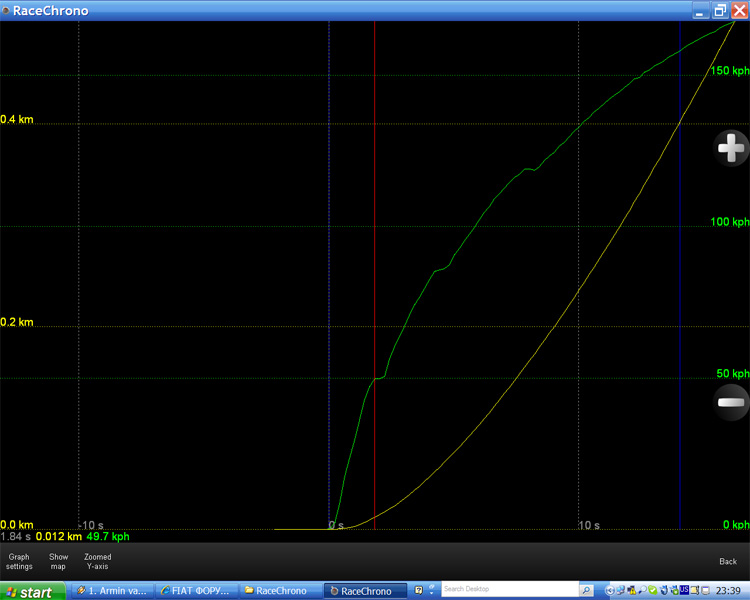This screenshot has width=750, height=600.
Task: Open the Windows Start menu
Action: (28, 591)
